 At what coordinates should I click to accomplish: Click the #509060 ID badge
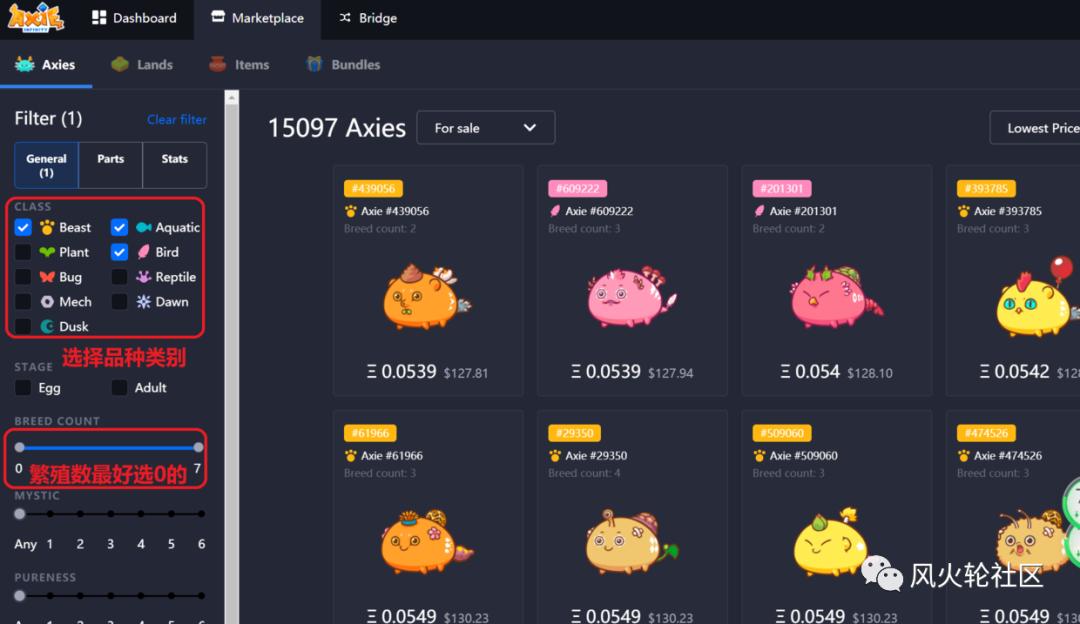pyautogui.click(x=782, y=433)
